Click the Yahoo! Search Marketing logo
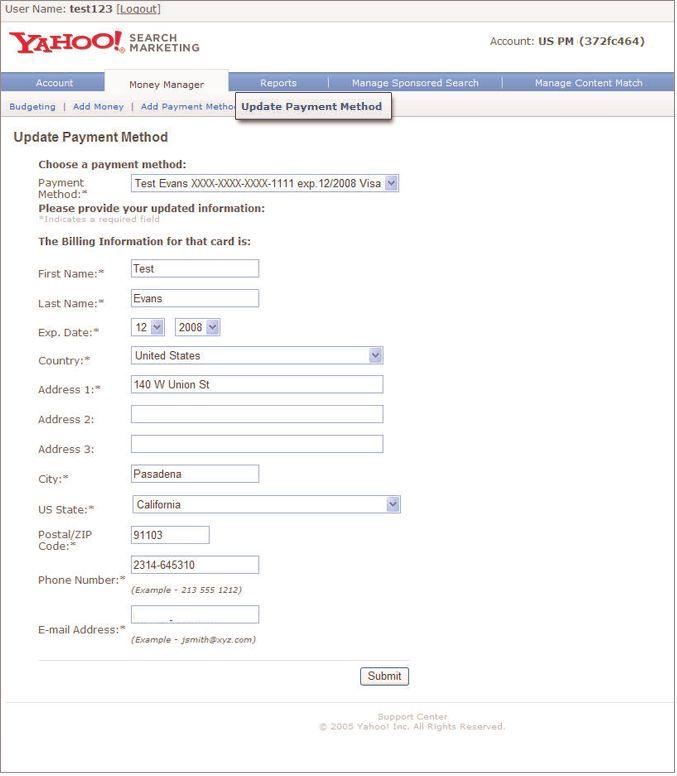Viewport: 677px width, 776px height. coord(104,43)
